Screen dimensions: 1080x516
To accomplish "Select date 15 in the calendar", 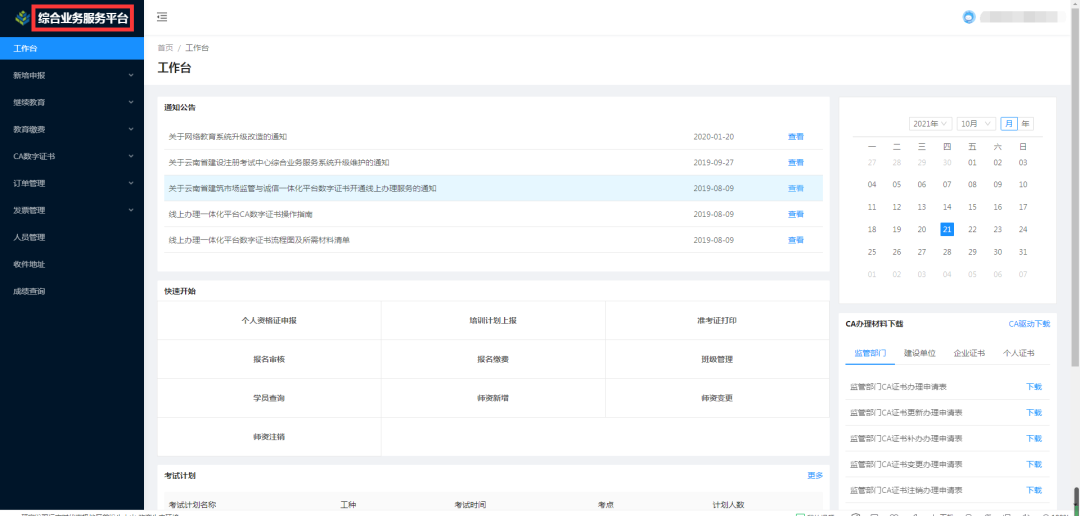I will 971,207.
